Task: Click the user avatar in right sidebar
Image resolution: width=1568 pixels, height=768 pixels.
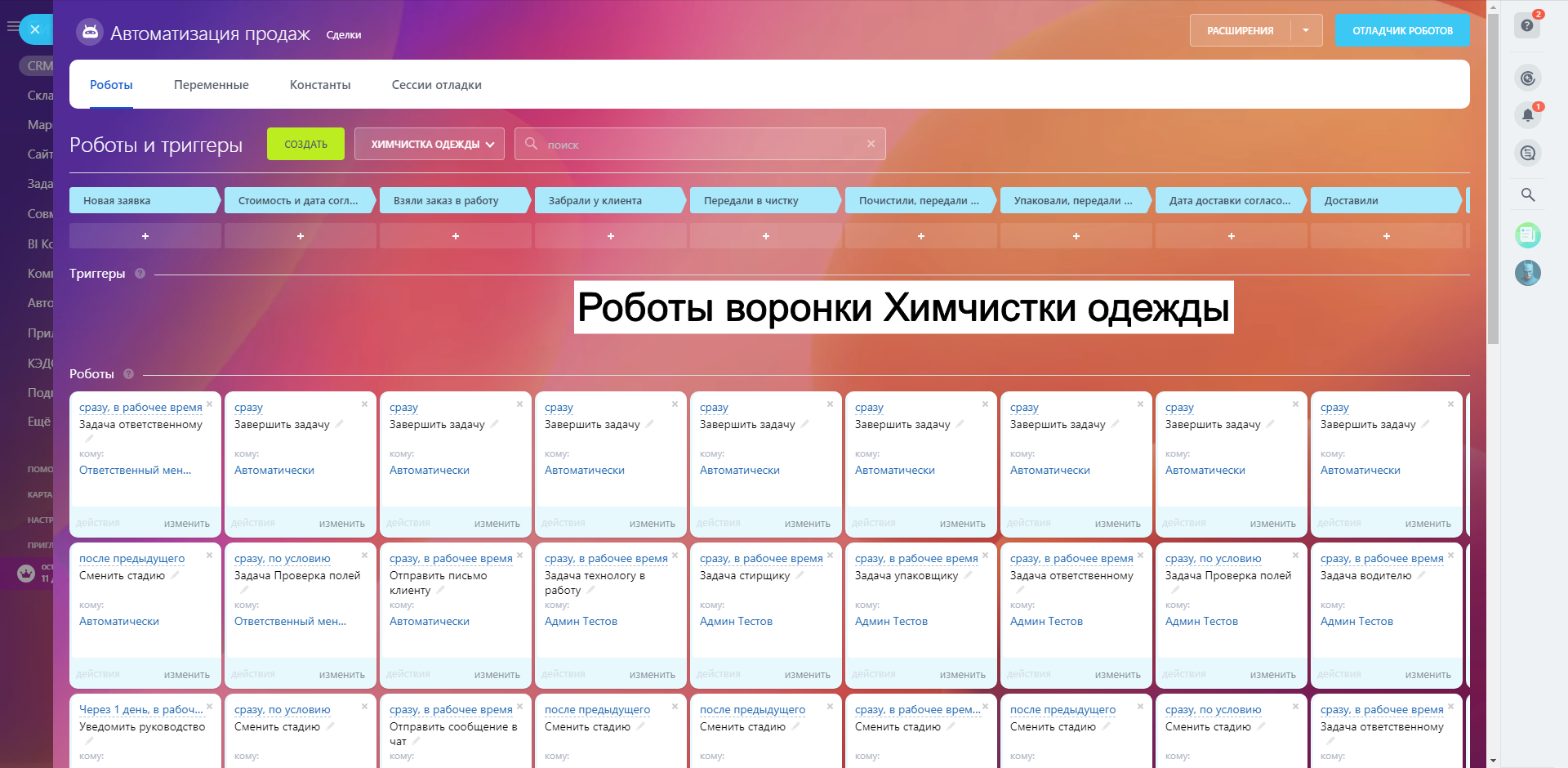Action: tap(1527, 273)
